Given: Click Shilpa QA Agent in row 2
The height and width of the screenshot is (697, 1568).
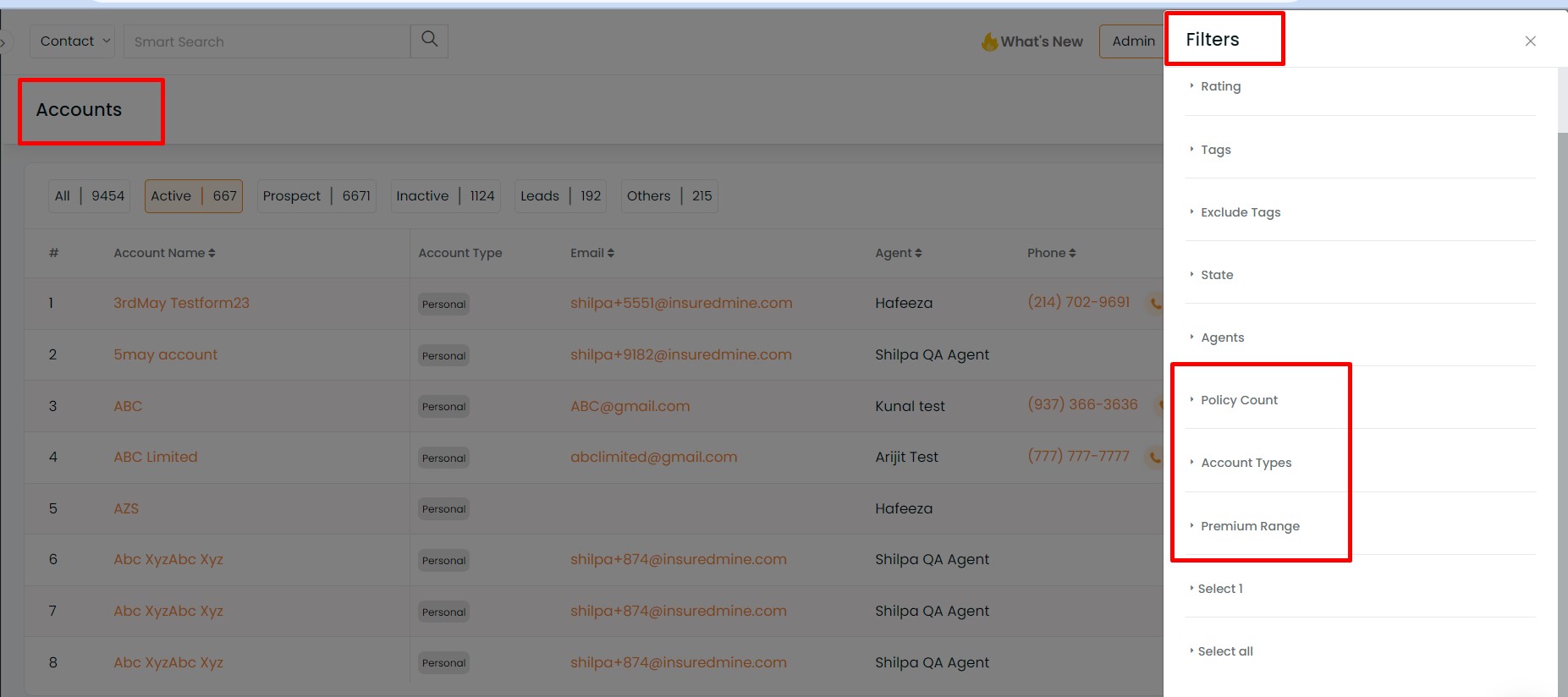Looking at the screenshot, I should [932, 354].
